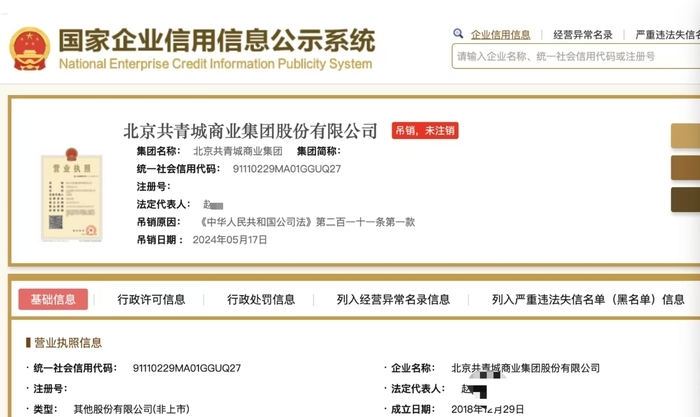Click the medium brown side button
This screenshot has width=700, height=417.
pos(685,168)
